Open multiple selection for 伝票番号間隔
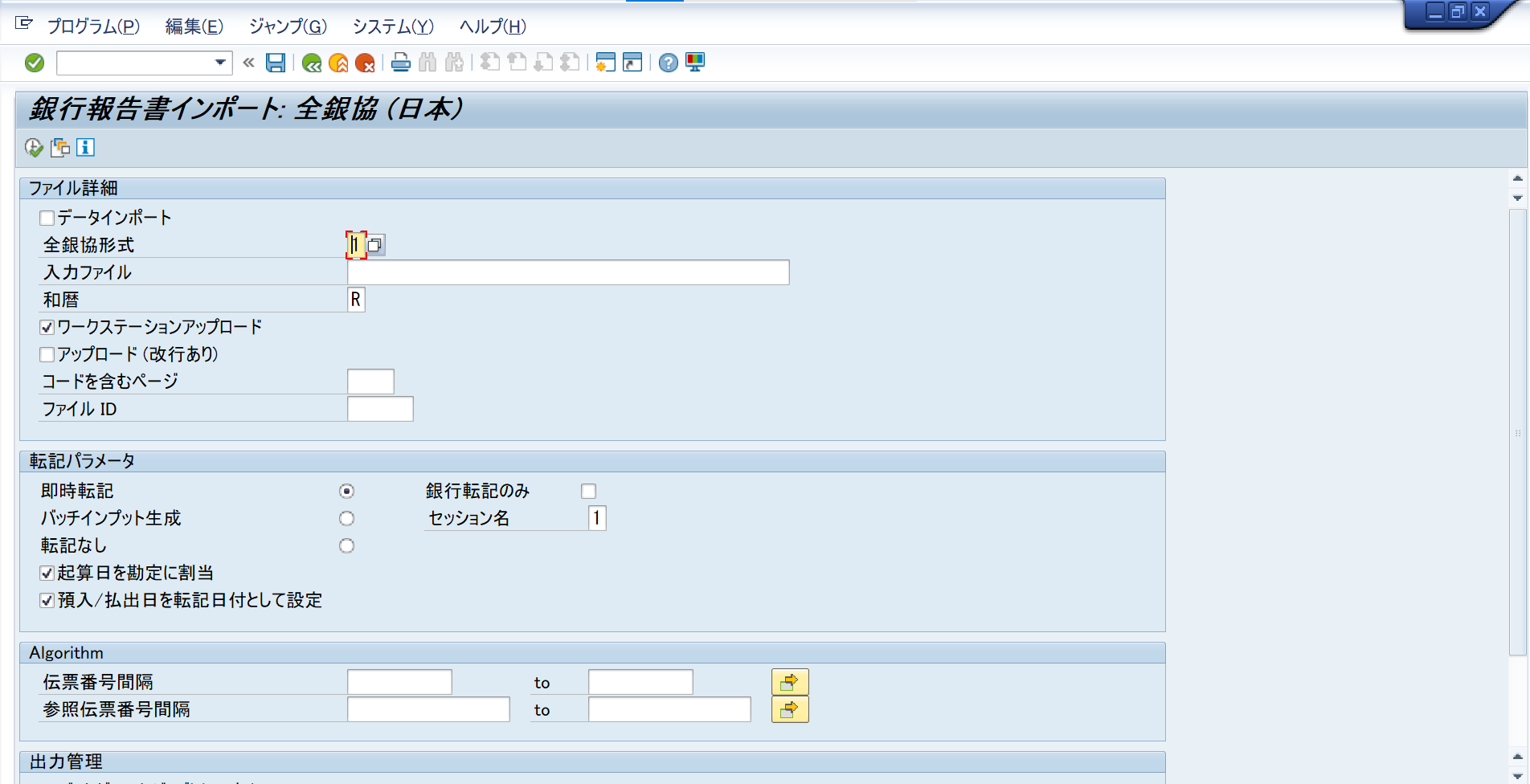 (790, 681)
